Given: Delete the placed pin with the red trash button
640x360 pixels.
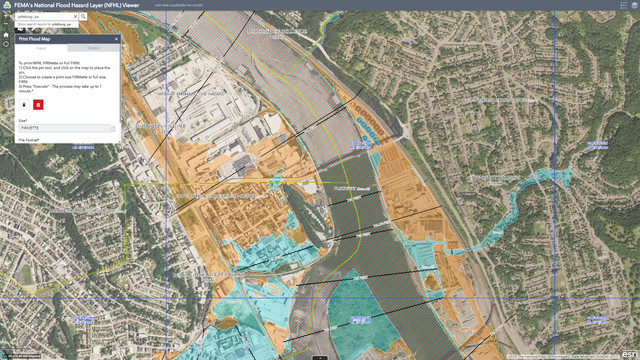Looking at the screenshot, I should click(x=38, y=105).
